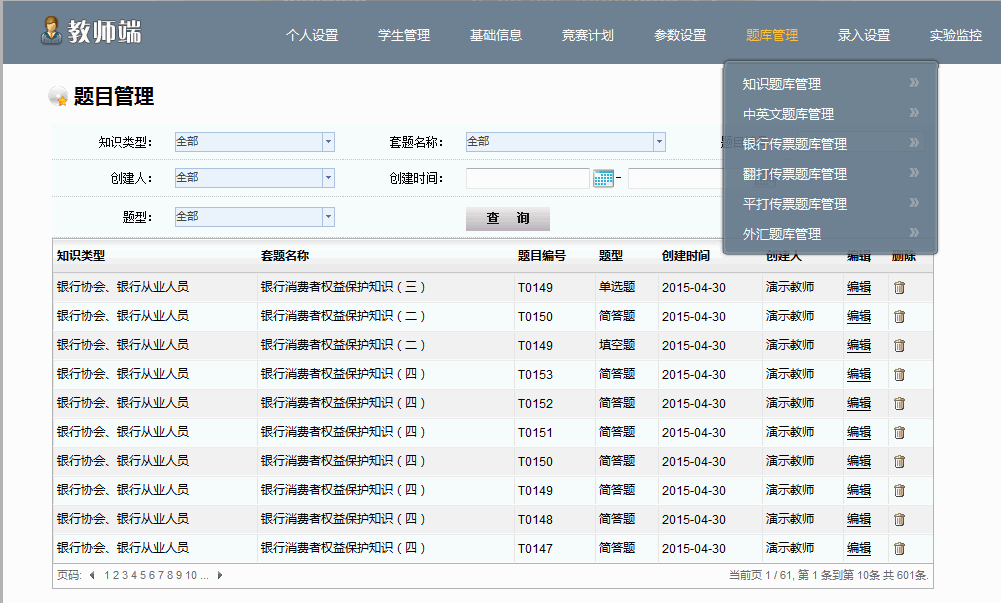Open 录入设置 menu

[x=864, y=35]
